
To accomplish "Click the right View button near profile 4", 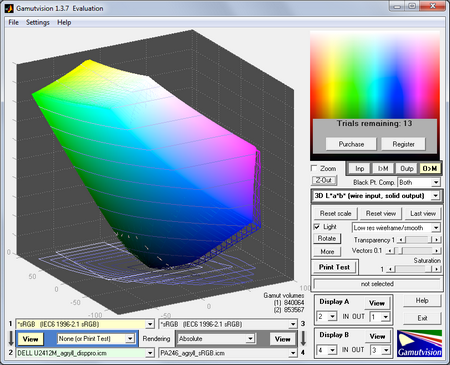I will click(282, 339).
